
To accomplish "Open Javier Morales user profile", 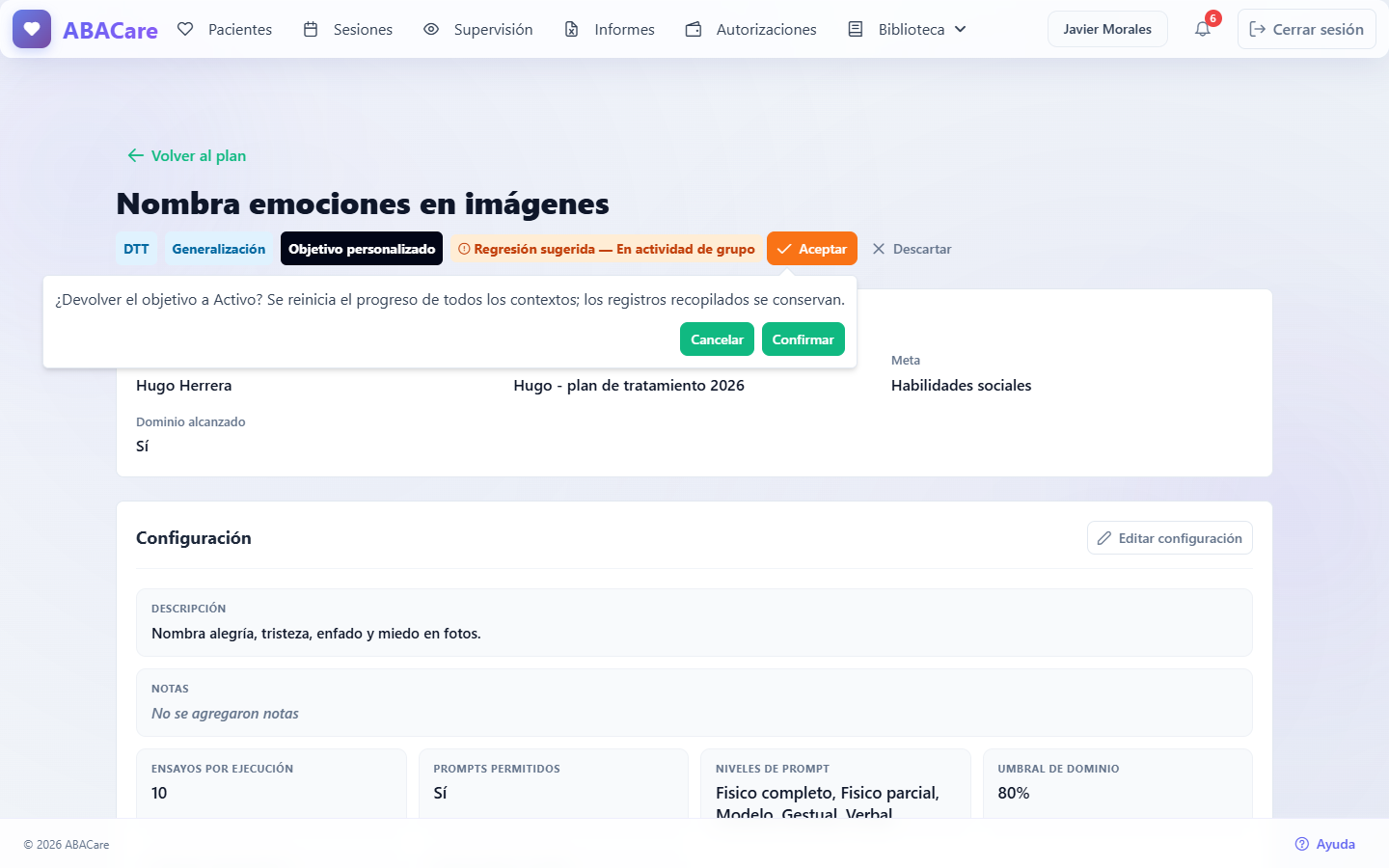I will pyautogui.click(x=1107, y=29).
